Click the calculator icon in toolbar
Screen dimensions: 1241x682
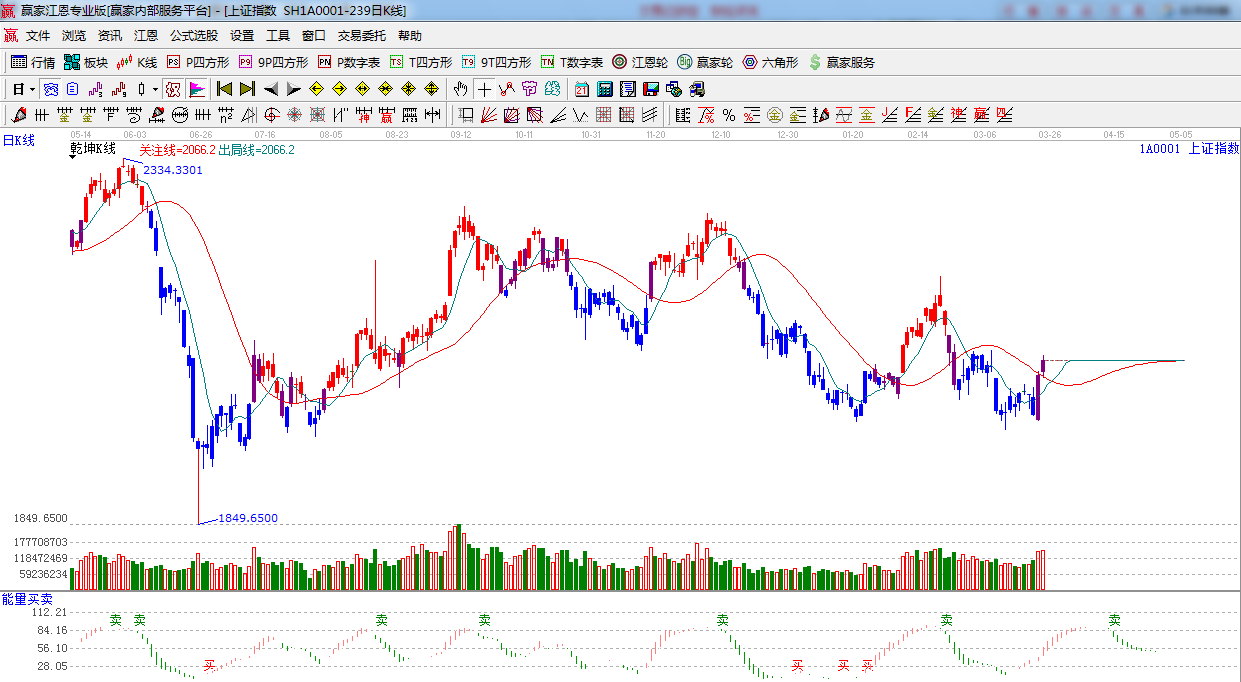[604, 89]
